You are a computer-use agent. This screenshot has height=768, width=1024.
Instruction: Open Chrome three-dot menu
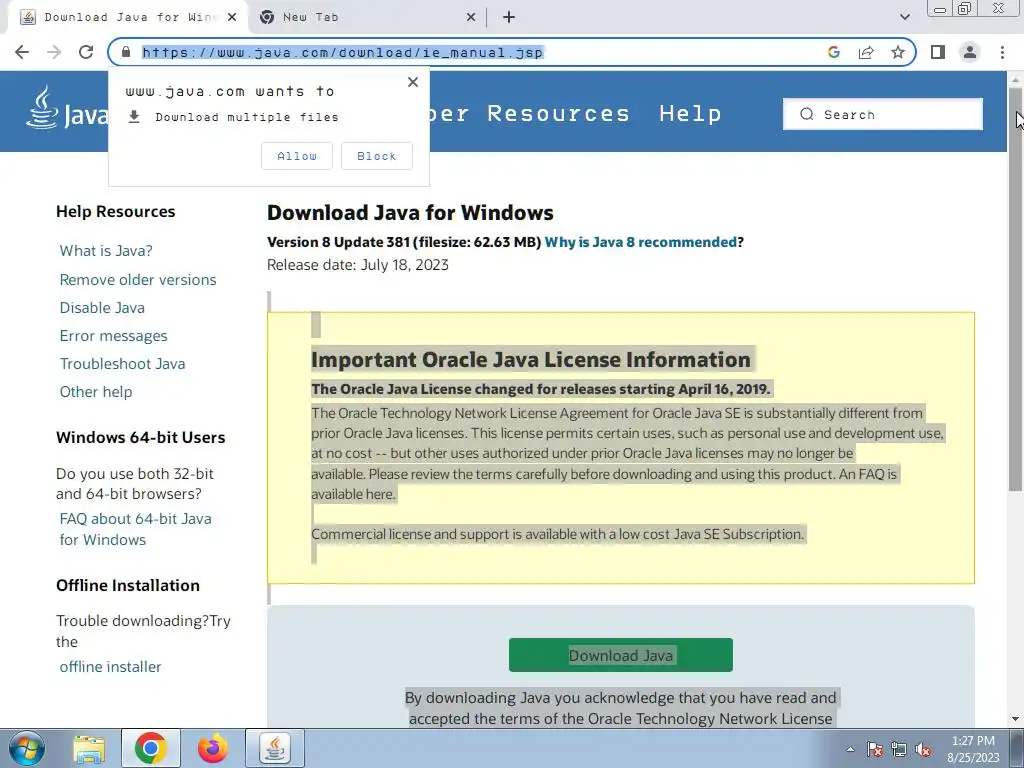coord(1002,52)
